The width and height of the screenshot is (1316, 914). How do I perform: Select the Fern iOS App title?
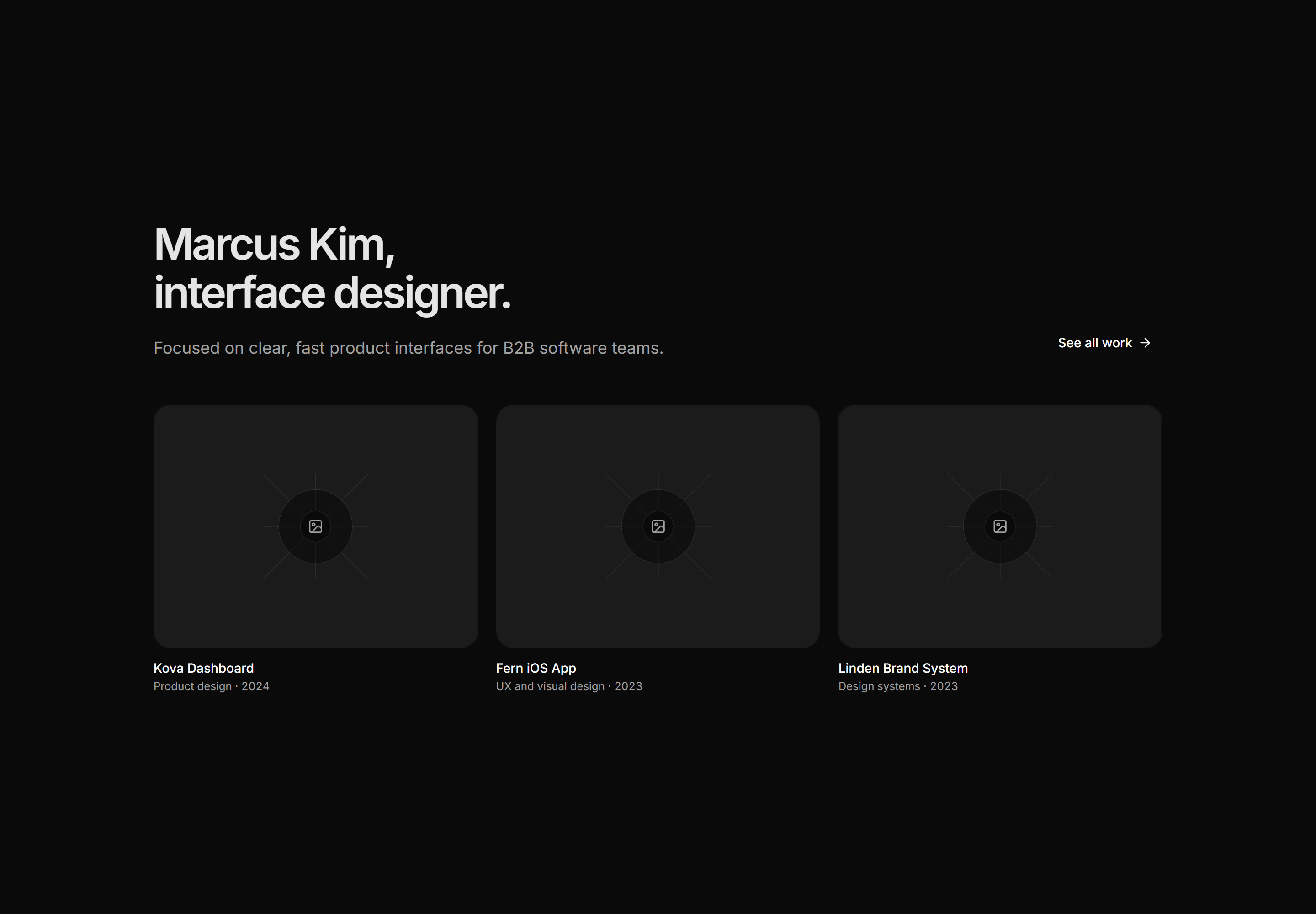[x=536, y=668]
